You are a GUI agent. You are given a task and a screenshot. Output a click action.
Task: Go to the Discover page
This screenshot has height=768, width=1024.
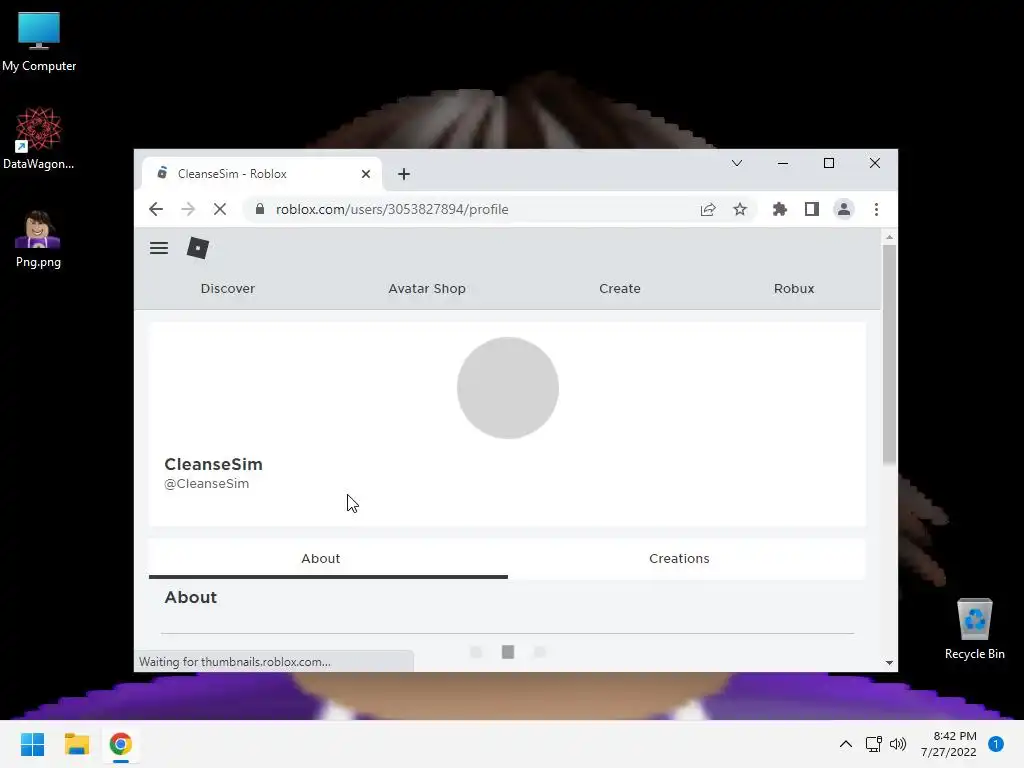227,289
